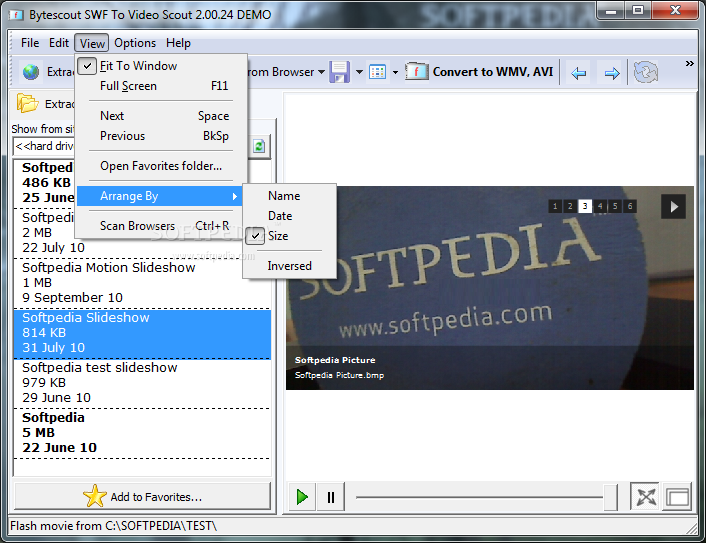Click the globe extract icon in toolbar

[31, 72]
